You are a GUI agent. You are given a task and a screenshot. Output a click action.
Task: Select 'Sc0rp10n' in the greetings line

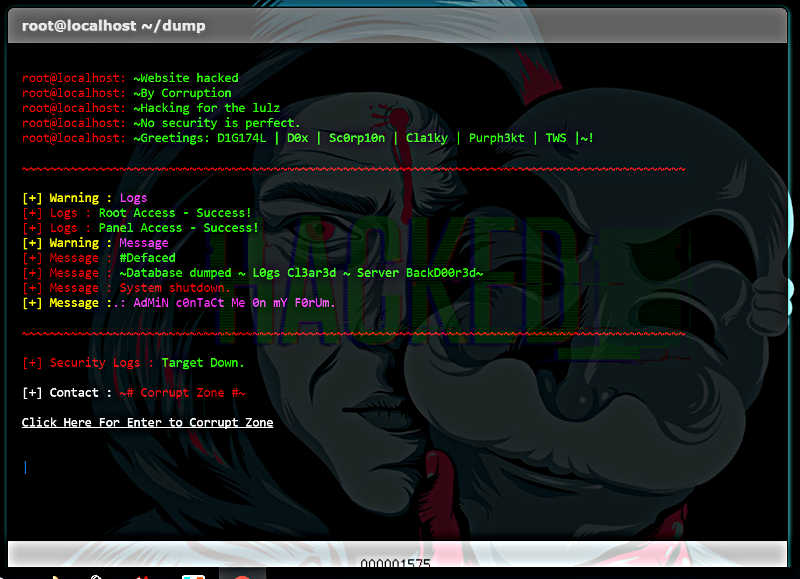pos(357,138)
